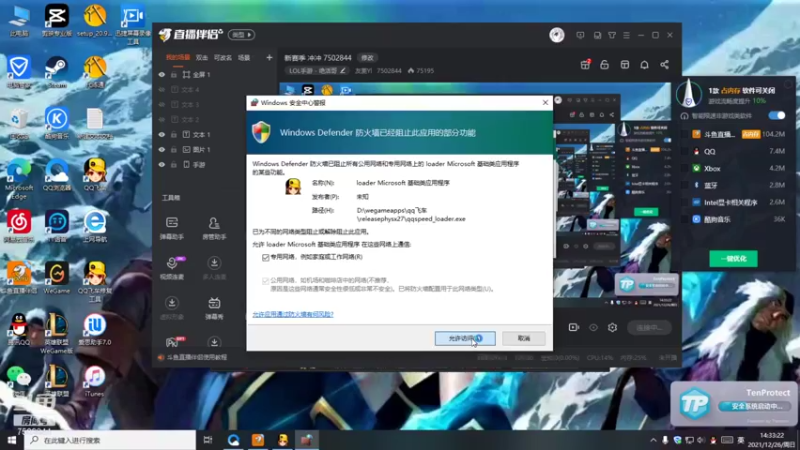Open the settings gear below preview

pos(612,327)
